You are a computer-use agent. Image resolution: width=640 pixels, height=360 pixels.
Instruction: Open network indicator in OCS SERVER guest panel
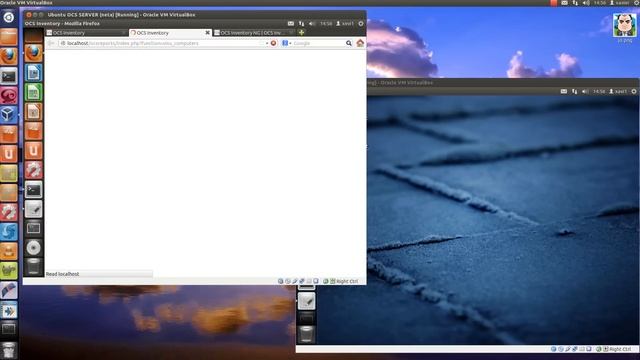(301, 24)
